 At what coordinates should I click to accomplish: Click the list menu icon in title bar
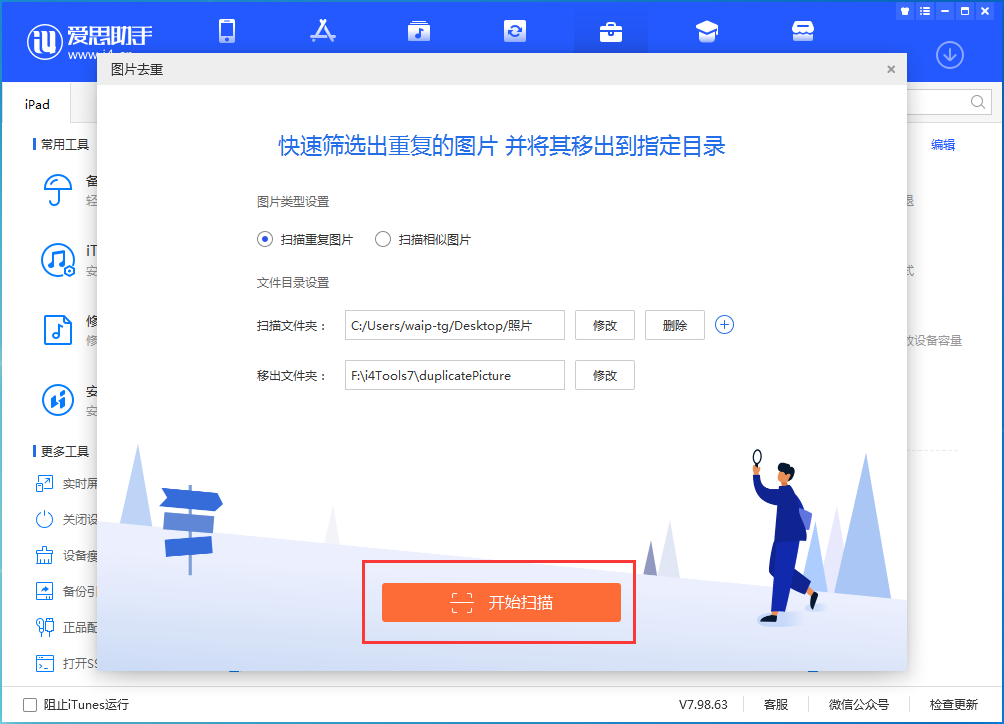(x=925, y=11)
